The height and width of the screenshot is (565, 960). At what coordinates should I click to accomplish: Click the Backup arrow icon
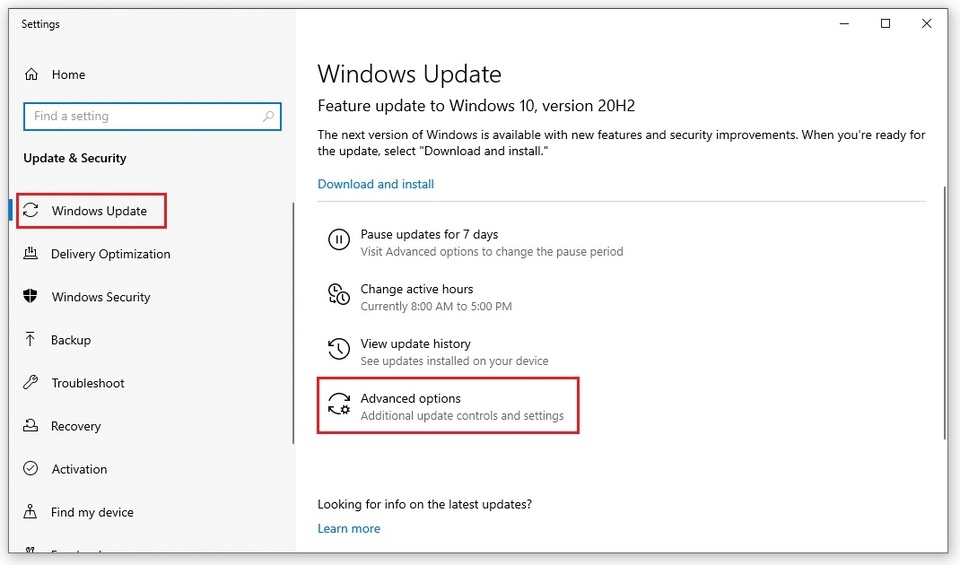pyautogui.click(x=30, y=339)
